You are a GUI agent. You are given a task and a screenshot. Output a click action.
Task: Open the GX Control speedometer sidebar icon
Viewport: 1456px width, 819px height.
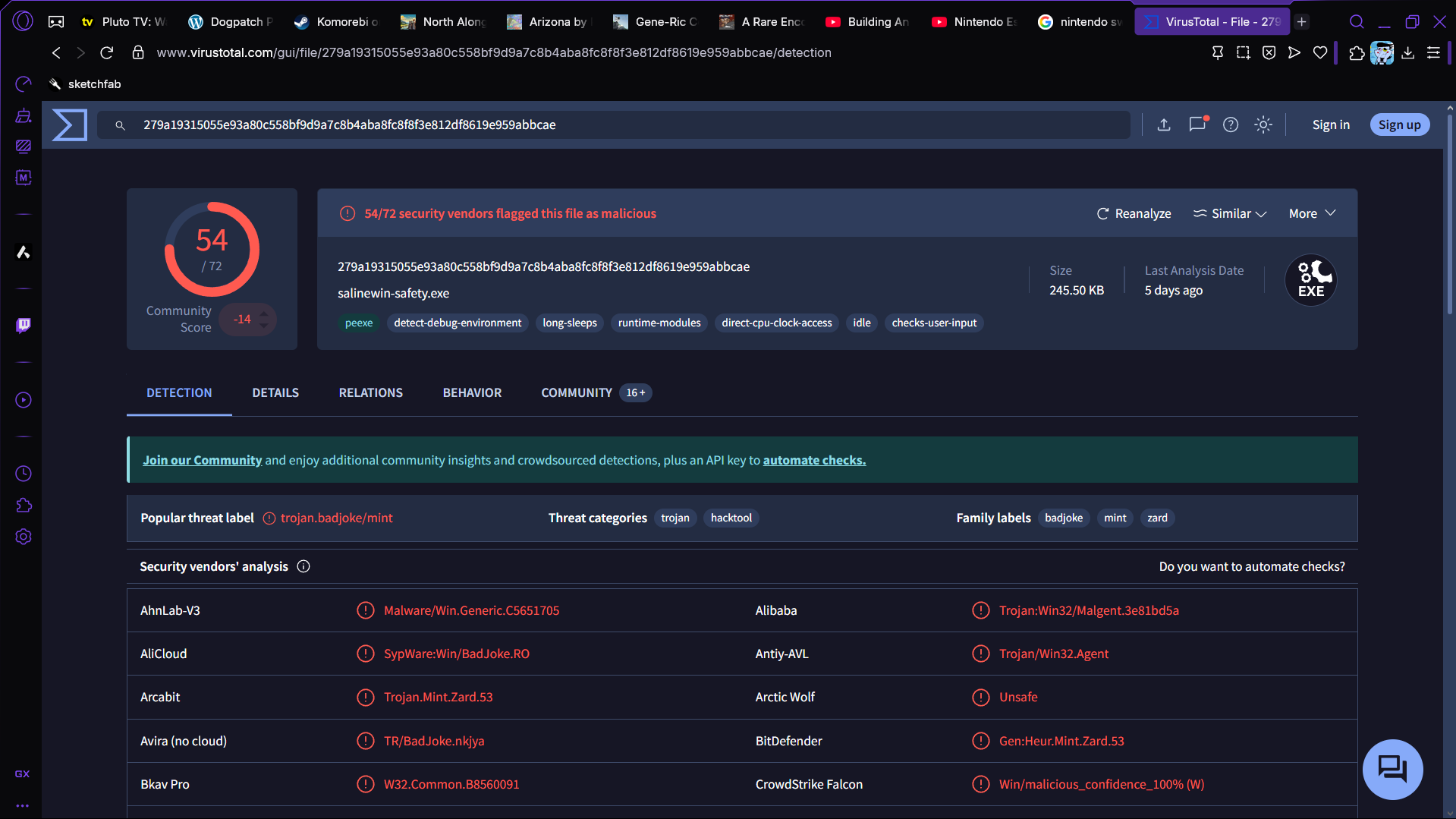(24, 83)
